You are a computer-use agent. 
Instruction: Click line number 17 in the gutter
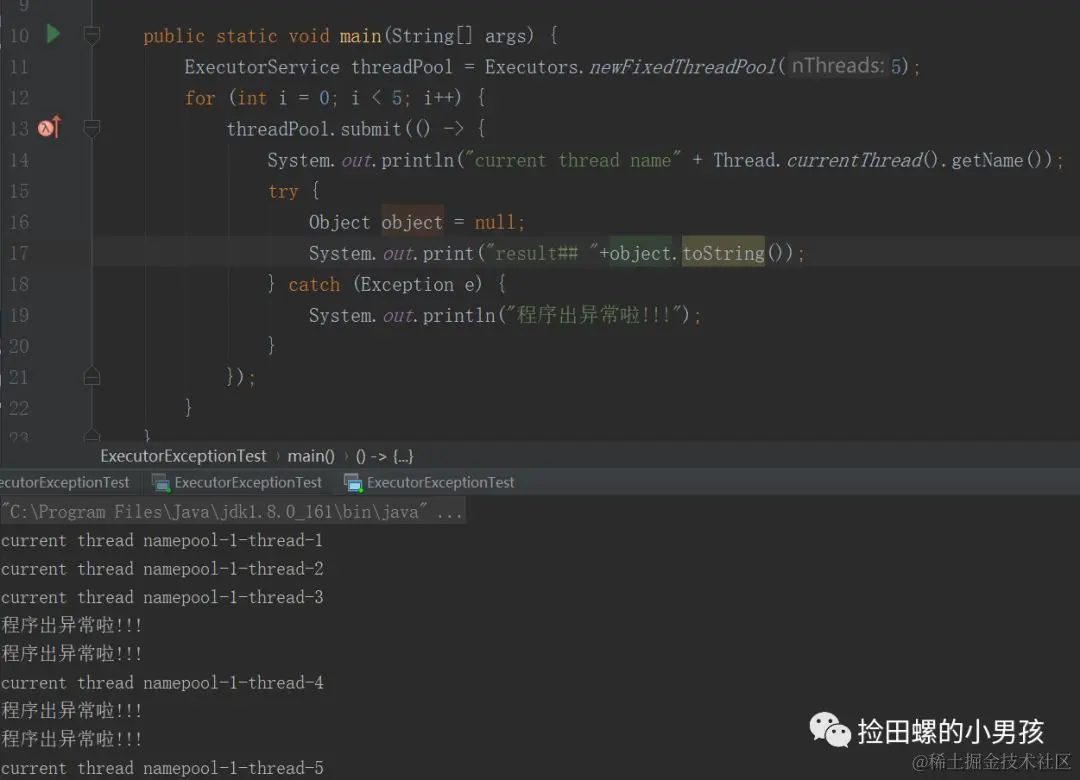[x=19, y=253]
